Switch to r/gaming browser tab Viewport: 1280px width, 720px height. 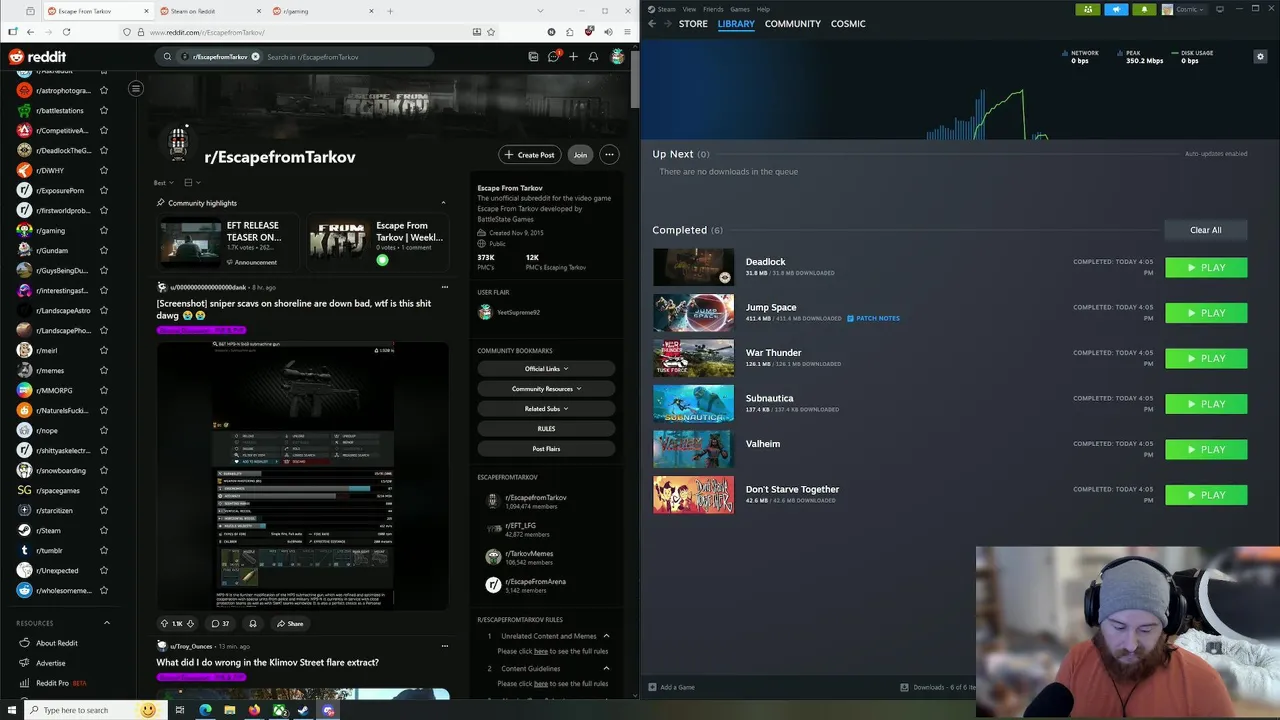click(x=320, y=11)
